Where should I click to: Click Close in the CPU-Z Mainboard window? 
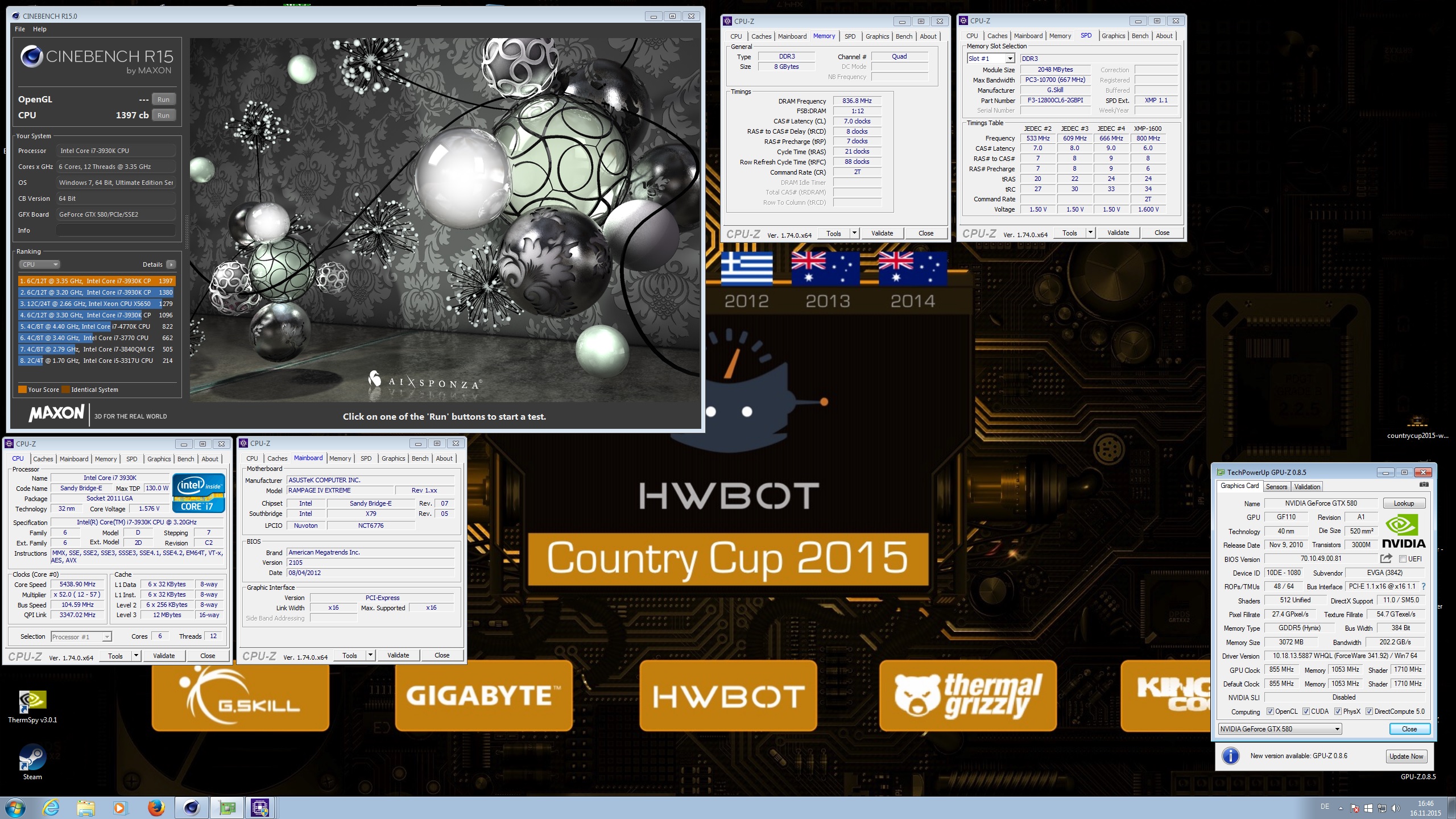[x=442, y=655]
